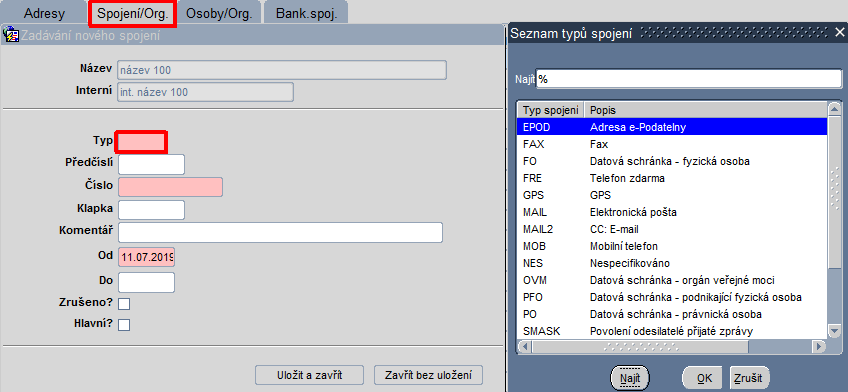Click the Popis column header
The height and width of the screenshot is (392, 848).
706,110
